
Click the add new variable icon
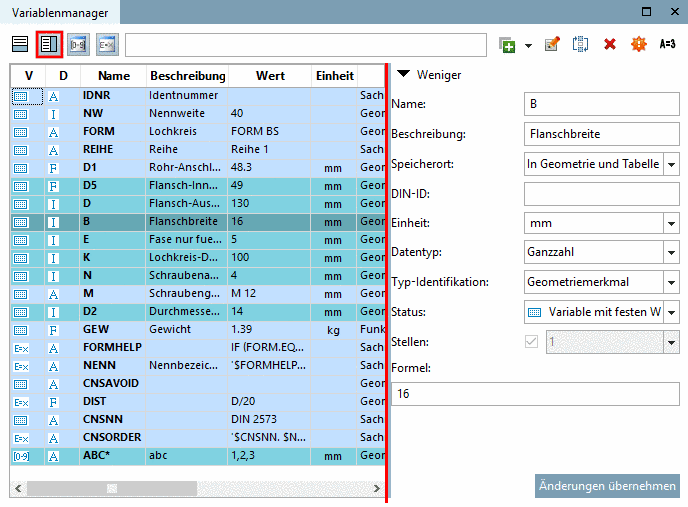507,45
